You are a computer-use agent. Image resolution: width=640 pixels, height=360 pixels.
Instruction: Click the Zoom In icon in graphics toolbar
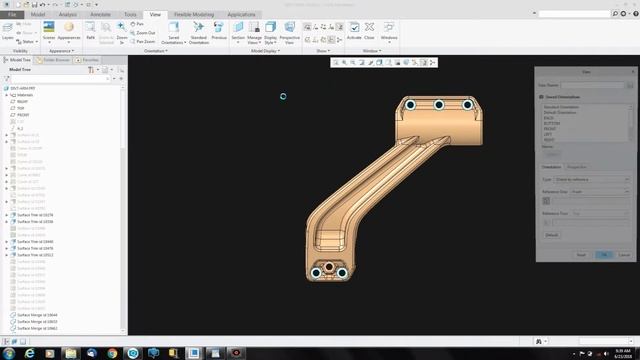[x=344, y=62]
